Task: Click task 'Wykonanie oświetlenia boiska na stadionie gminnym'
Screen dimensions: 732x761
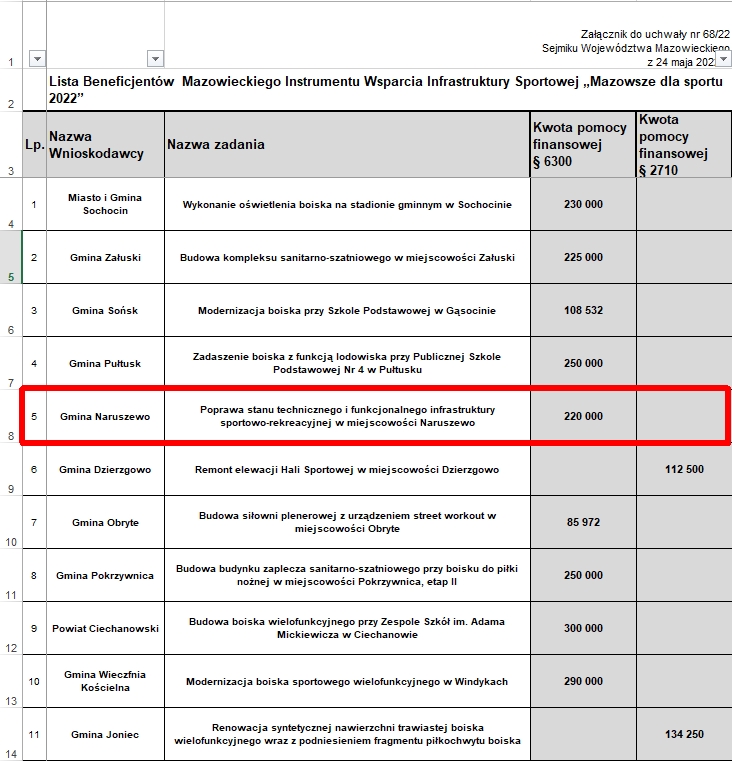Action: [348, 204]
